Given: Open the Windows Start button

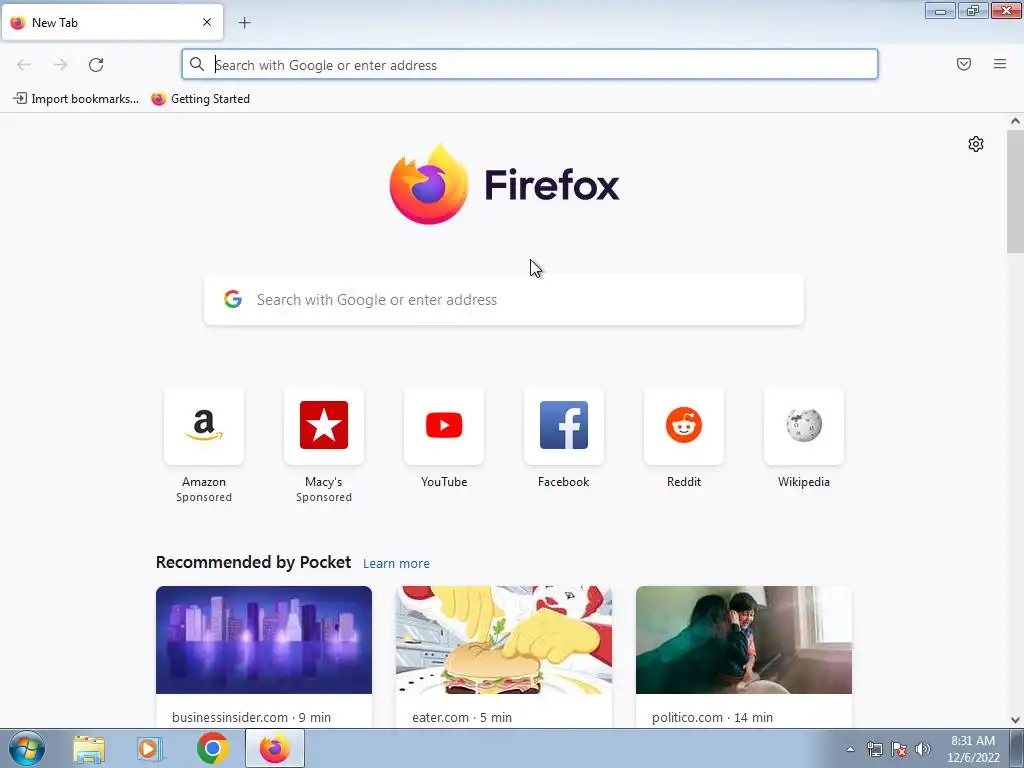Looking at the screenshot, I should 27,748.
